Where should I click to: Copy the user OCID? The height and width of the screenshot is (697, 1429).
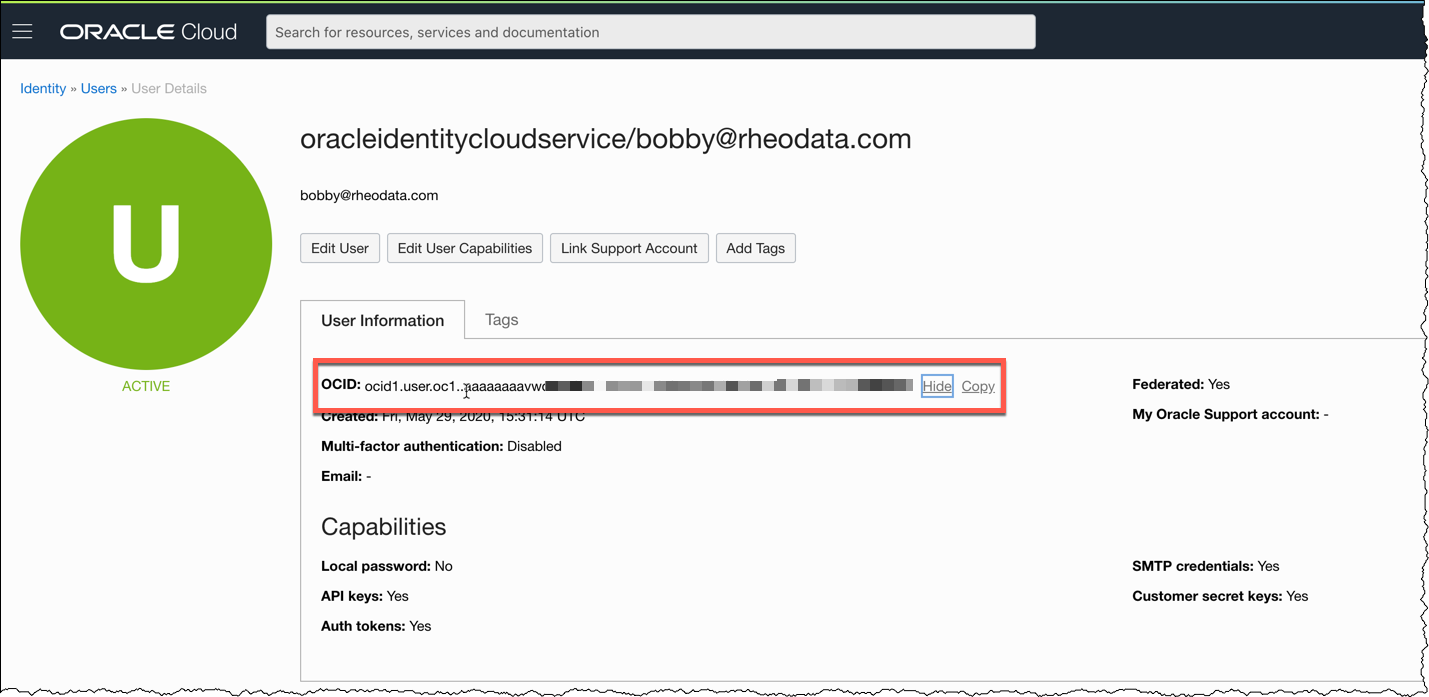coord(977,386)
